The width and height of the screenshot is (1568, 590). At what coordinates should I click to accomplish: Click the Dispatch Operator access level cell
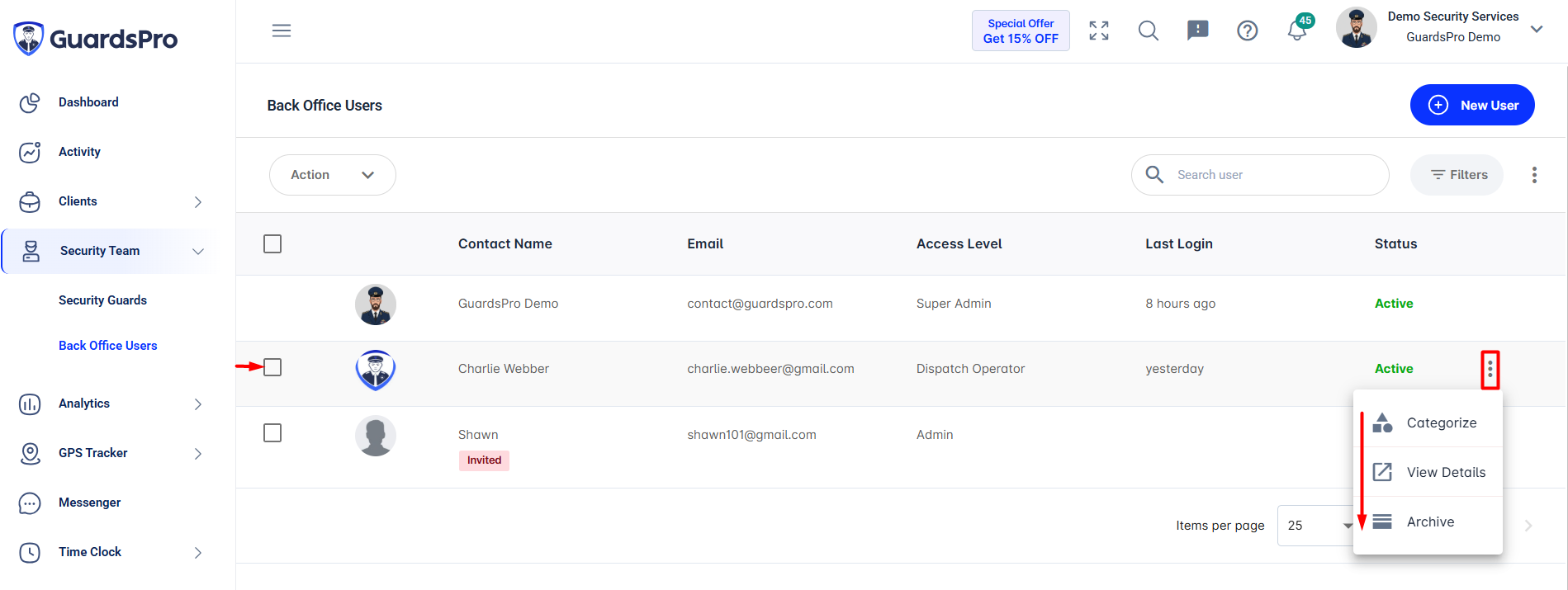pyautogui.click(x=970, y=369)
